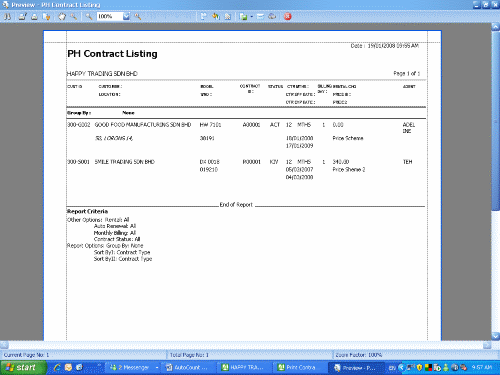Switch to AutoCount taskbar item
Screen dimensions: 500x375
coord(188,367)
